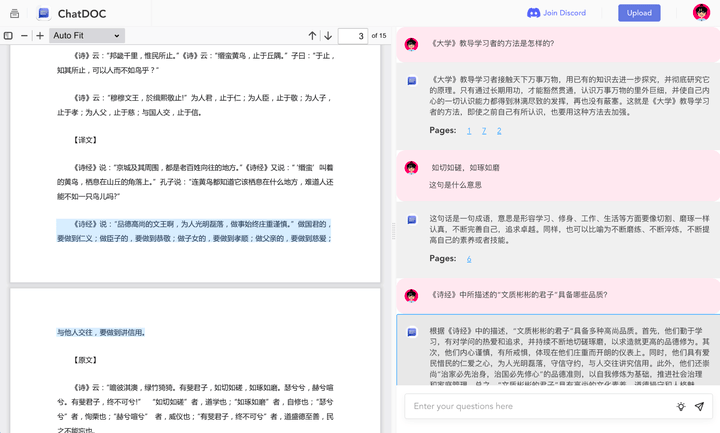Zoom in the PDF document
This screenshot has width=720, height=433.
pos(40,35)
